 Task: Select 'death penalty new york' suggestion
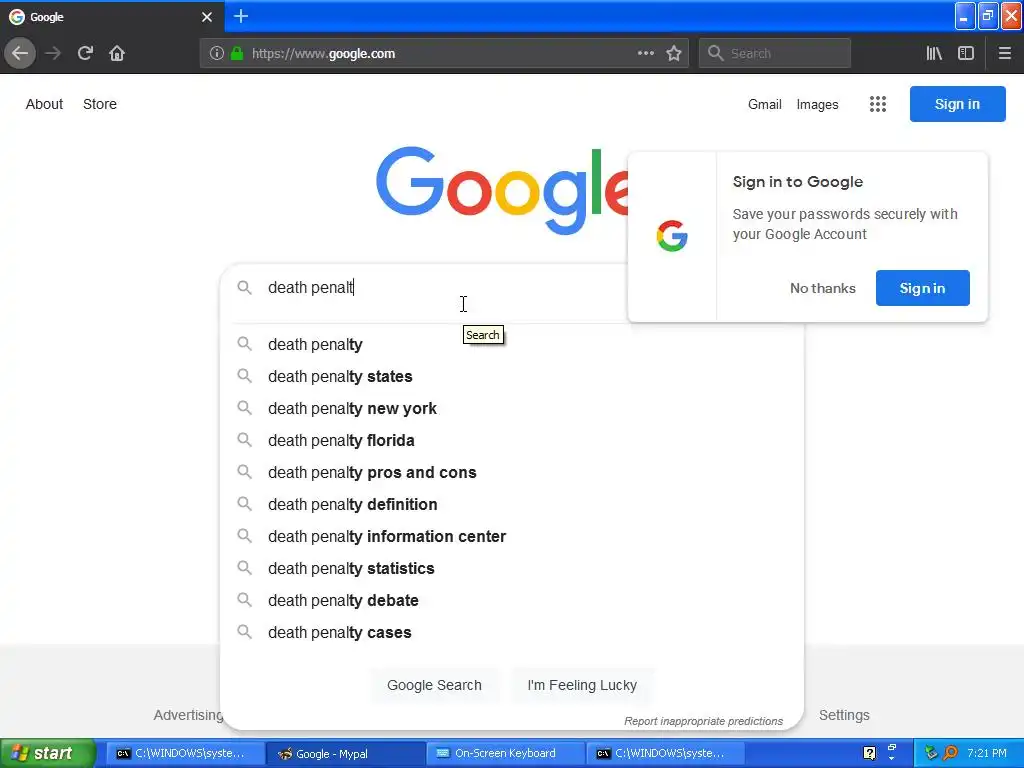(512, 408)
